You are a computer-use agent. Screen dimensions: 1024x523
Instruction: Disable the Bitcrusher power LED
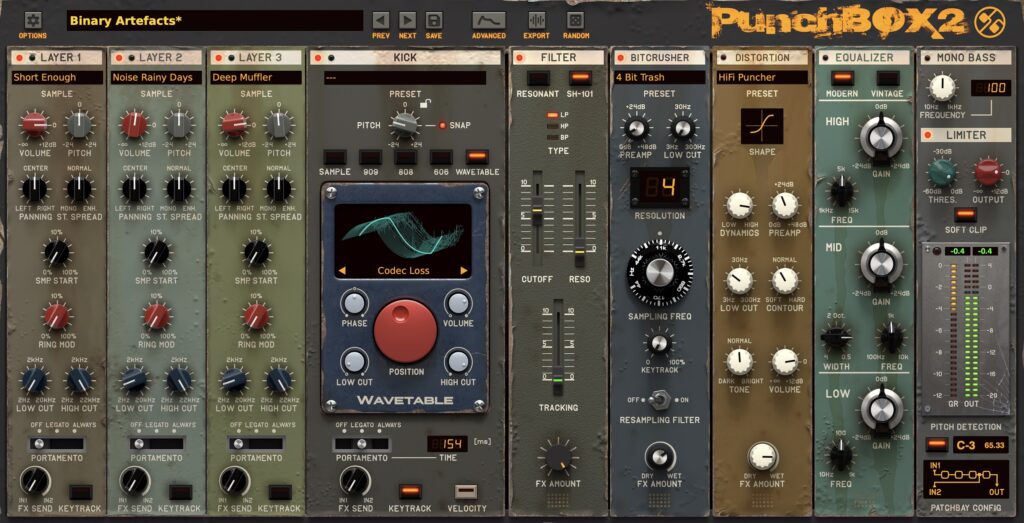pyautogui.click(x=620, y=58)
